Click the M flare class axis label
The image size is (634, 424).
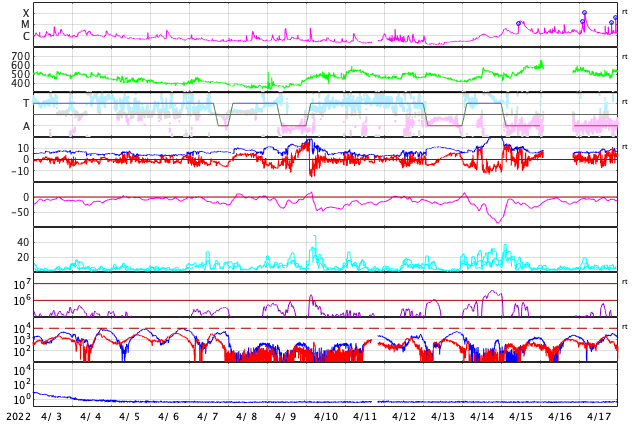[26, 25]
